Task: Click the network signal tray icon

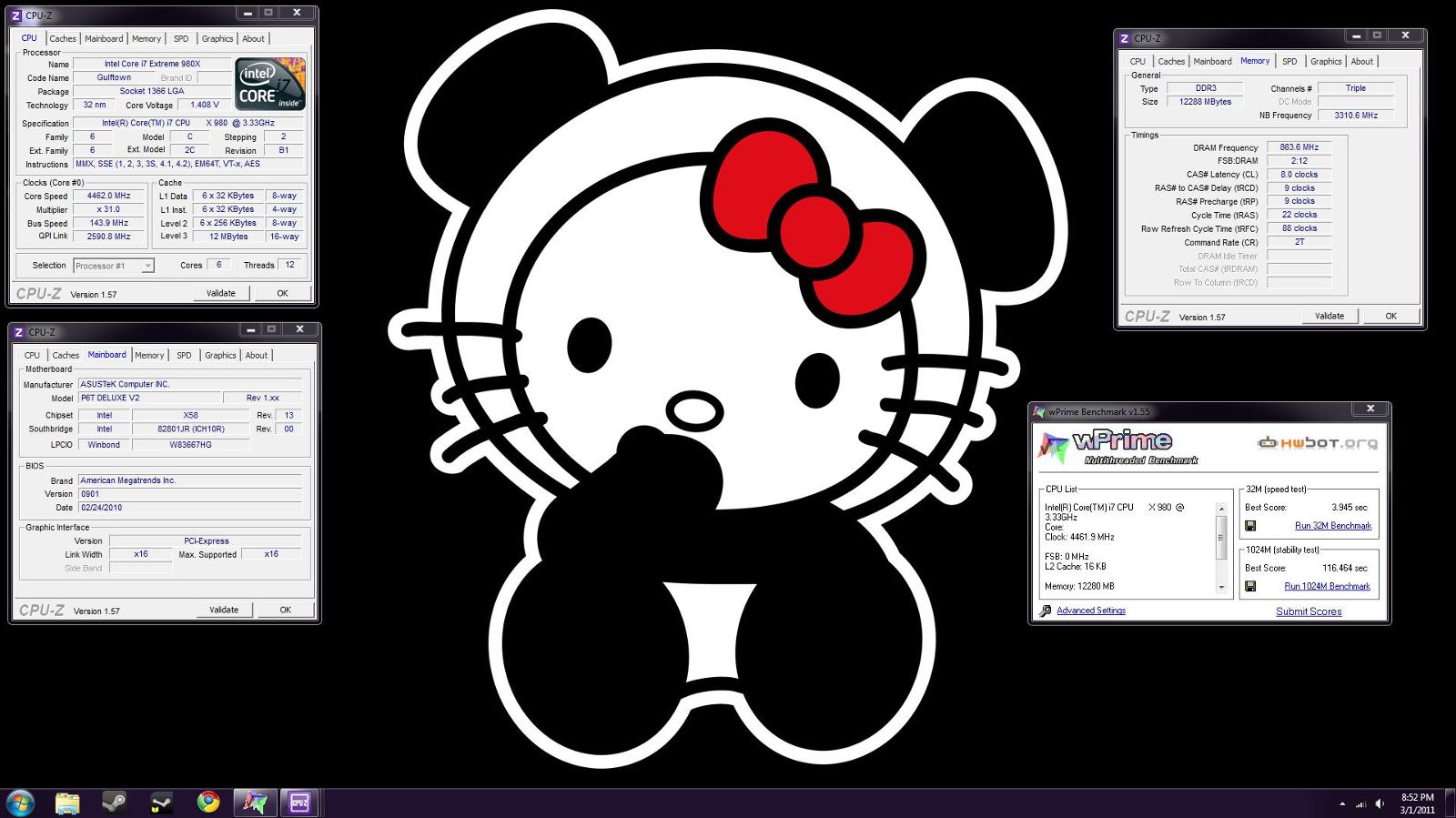Action: pos(1361,803)
